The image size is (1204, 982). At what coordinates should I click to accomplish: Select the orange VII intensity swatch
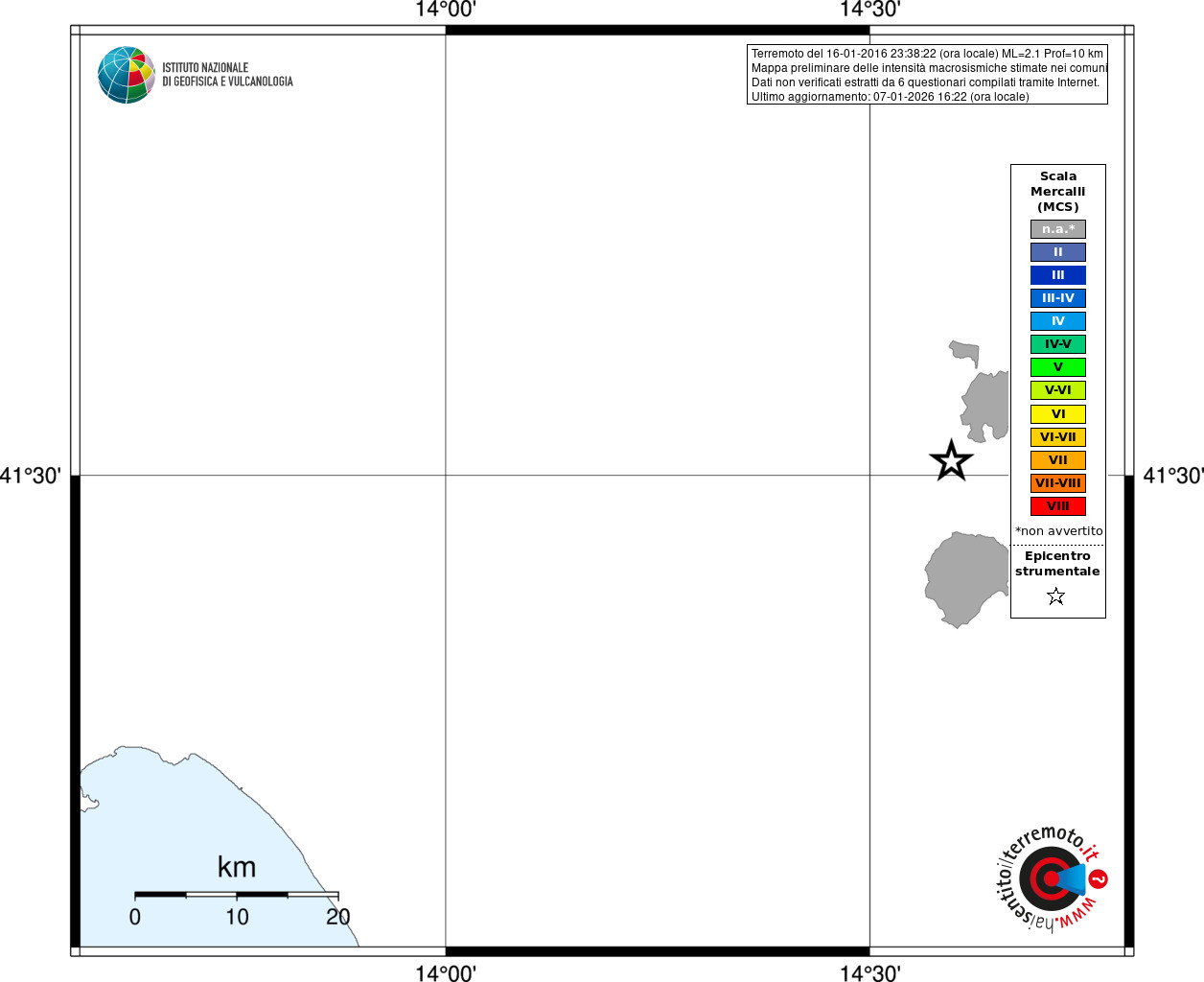click(1058, 460)
